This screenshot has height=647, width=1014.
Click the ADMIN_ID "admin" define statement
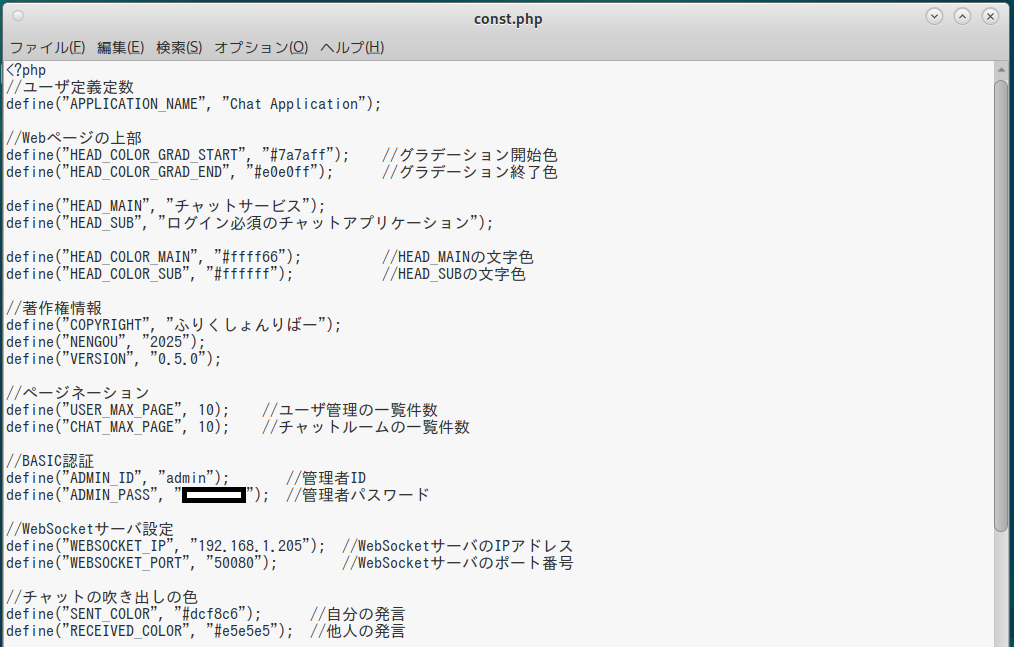(x=118, y=478)
